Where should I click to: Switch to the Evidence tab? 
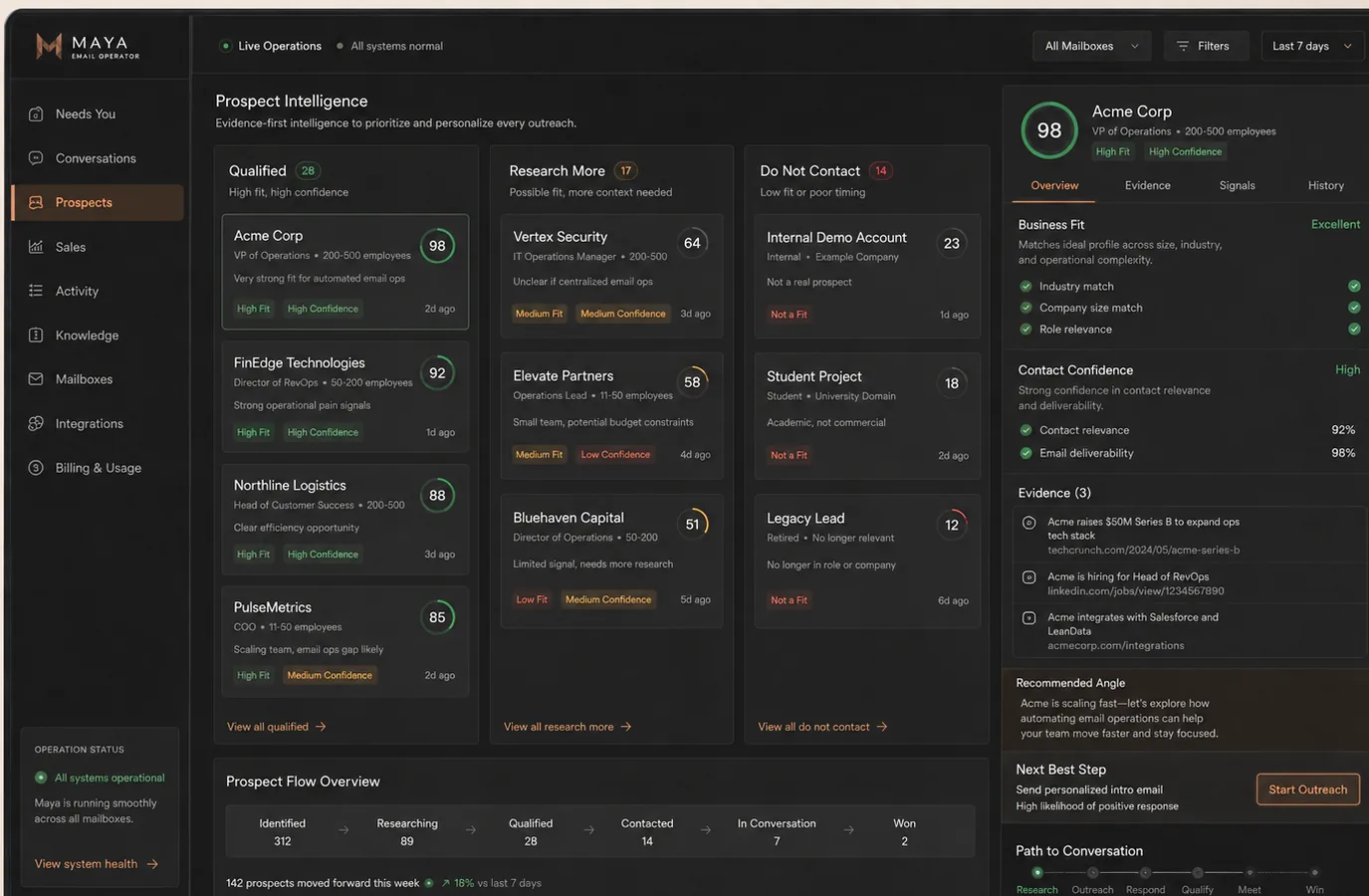[1148, 186]
